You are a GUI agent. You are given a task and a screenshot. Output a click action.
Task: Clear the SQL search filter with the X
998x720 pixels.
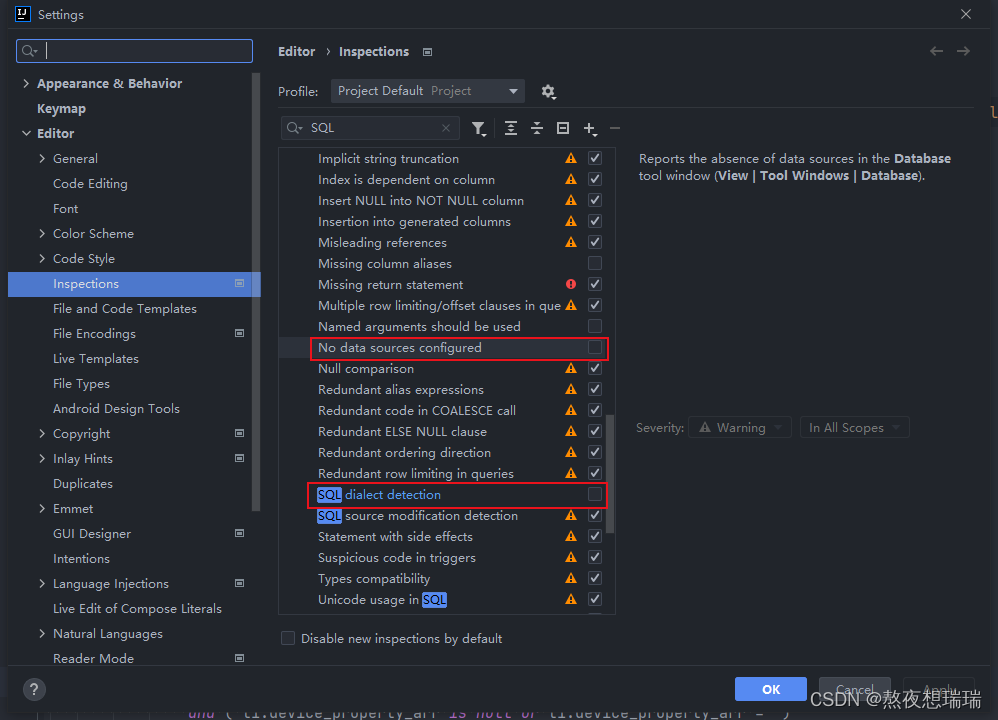[x=446, y=128]
